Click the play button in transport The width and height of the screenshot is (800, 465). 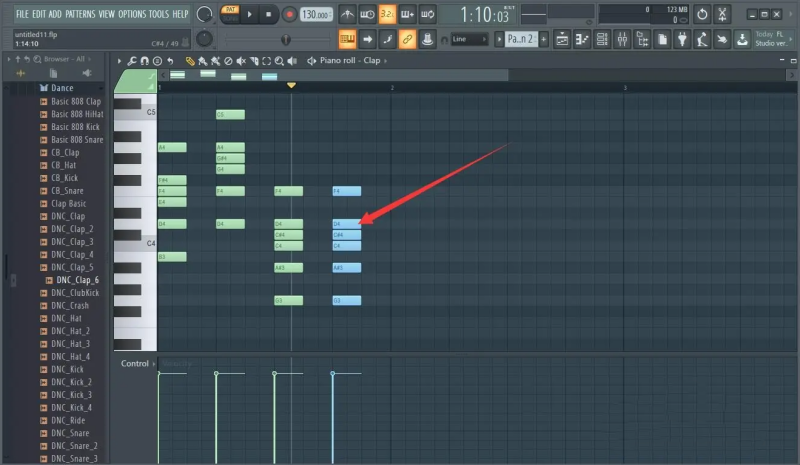[249, 14]
